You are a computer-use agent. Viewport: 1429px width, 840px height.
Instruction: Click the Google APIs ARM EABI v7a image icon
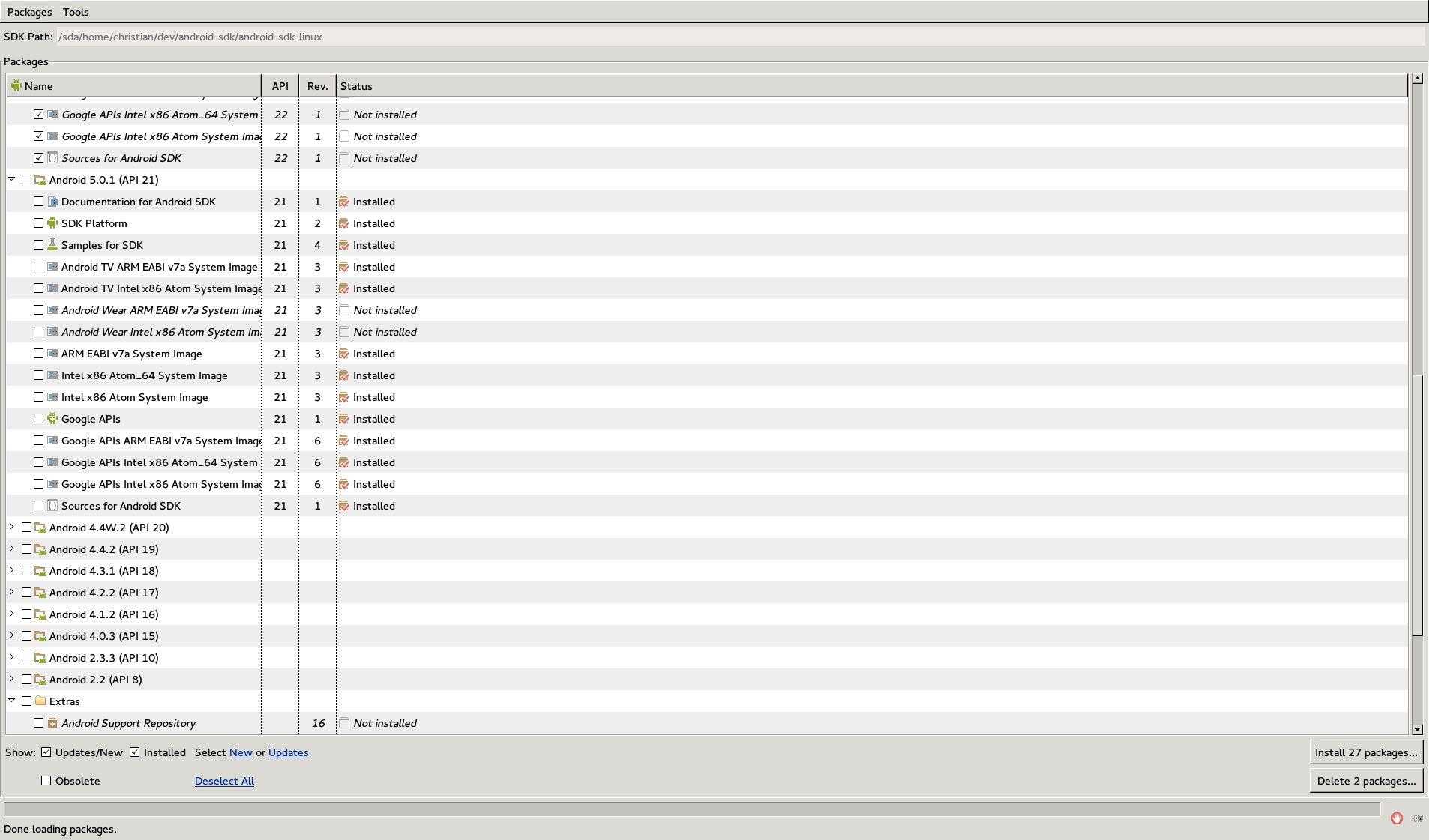click(x=52, y=441)
